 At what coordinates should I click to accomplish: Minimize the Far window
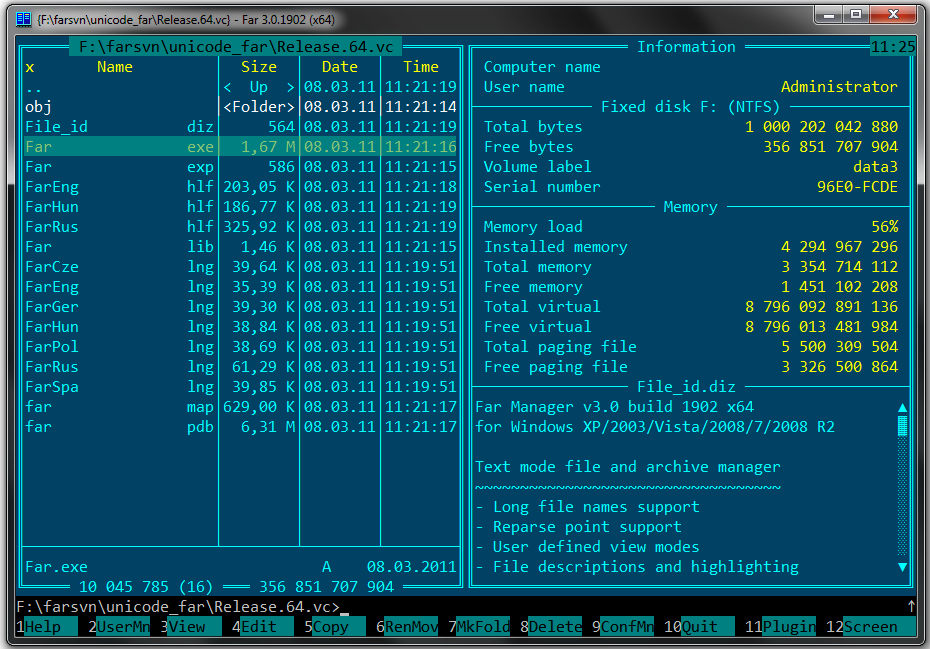(829, 14)
